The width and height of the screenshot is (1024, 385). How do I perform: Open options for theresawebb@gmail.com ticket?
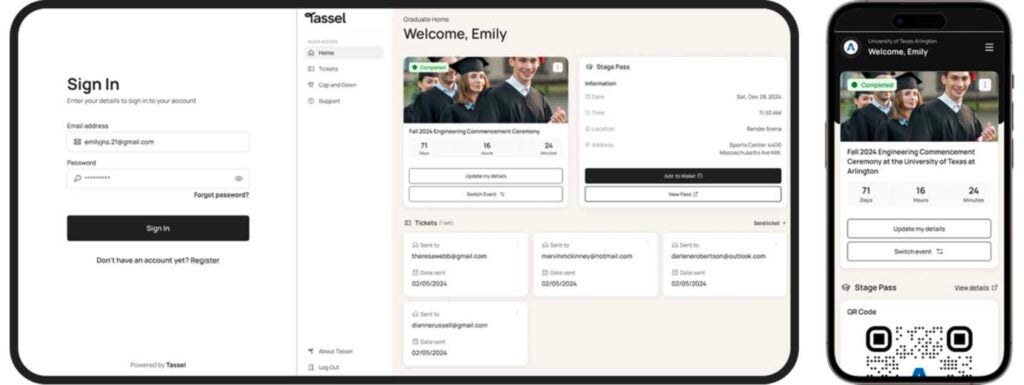coord(517,243)
